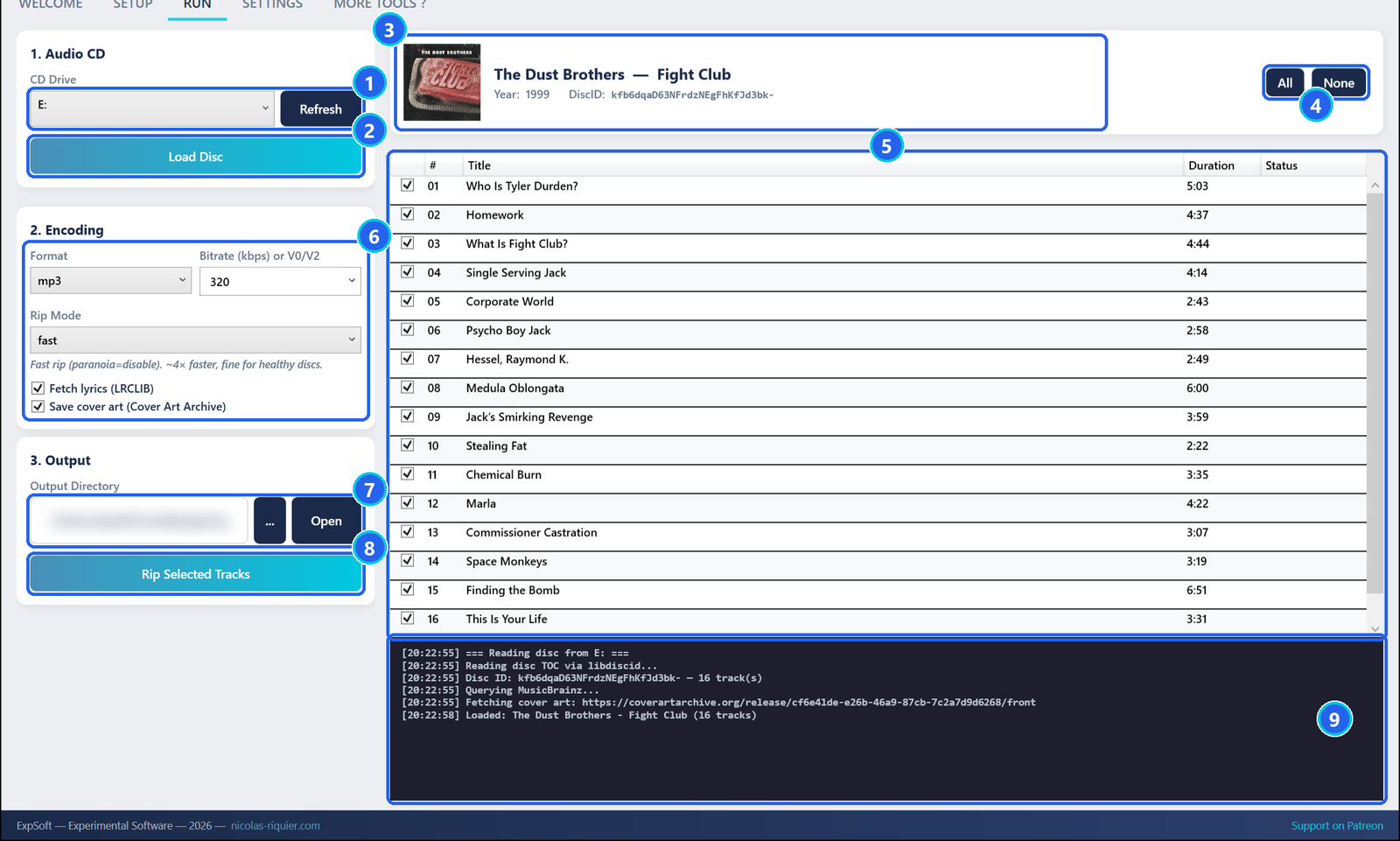Screen dimensions: 1400x841
Task: Open the MORE TOOLS ? tab
Action: (380, 4)
